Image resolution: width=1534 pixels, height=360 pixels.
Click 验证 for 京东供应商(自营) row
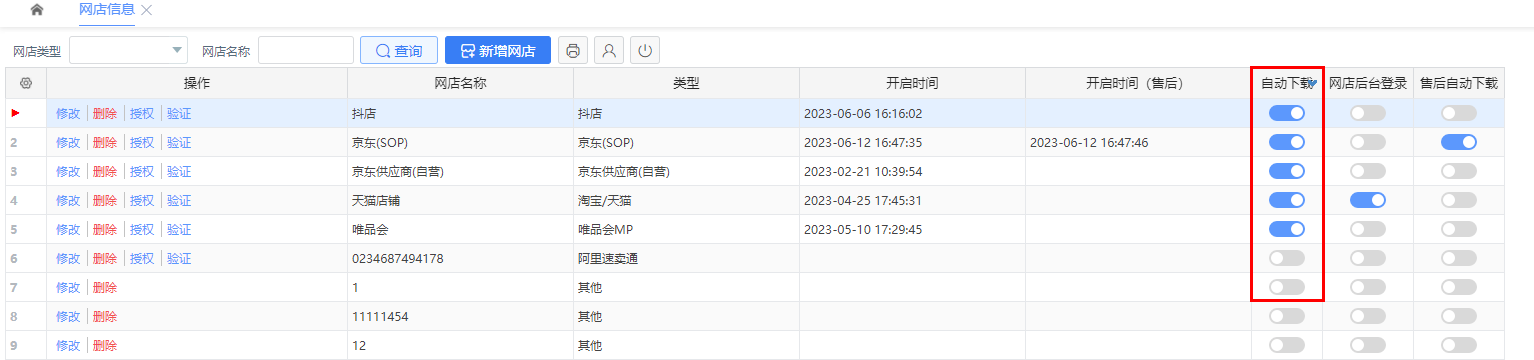[179, 172]
